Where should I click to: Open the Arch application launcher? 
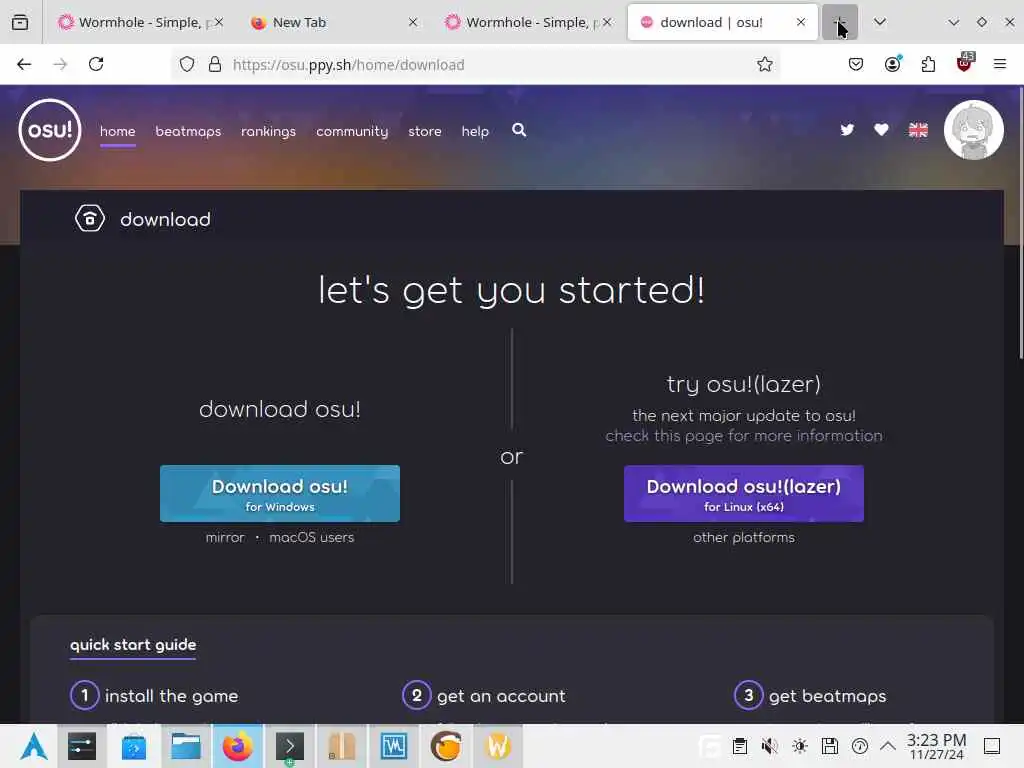[x=33, y=746]
